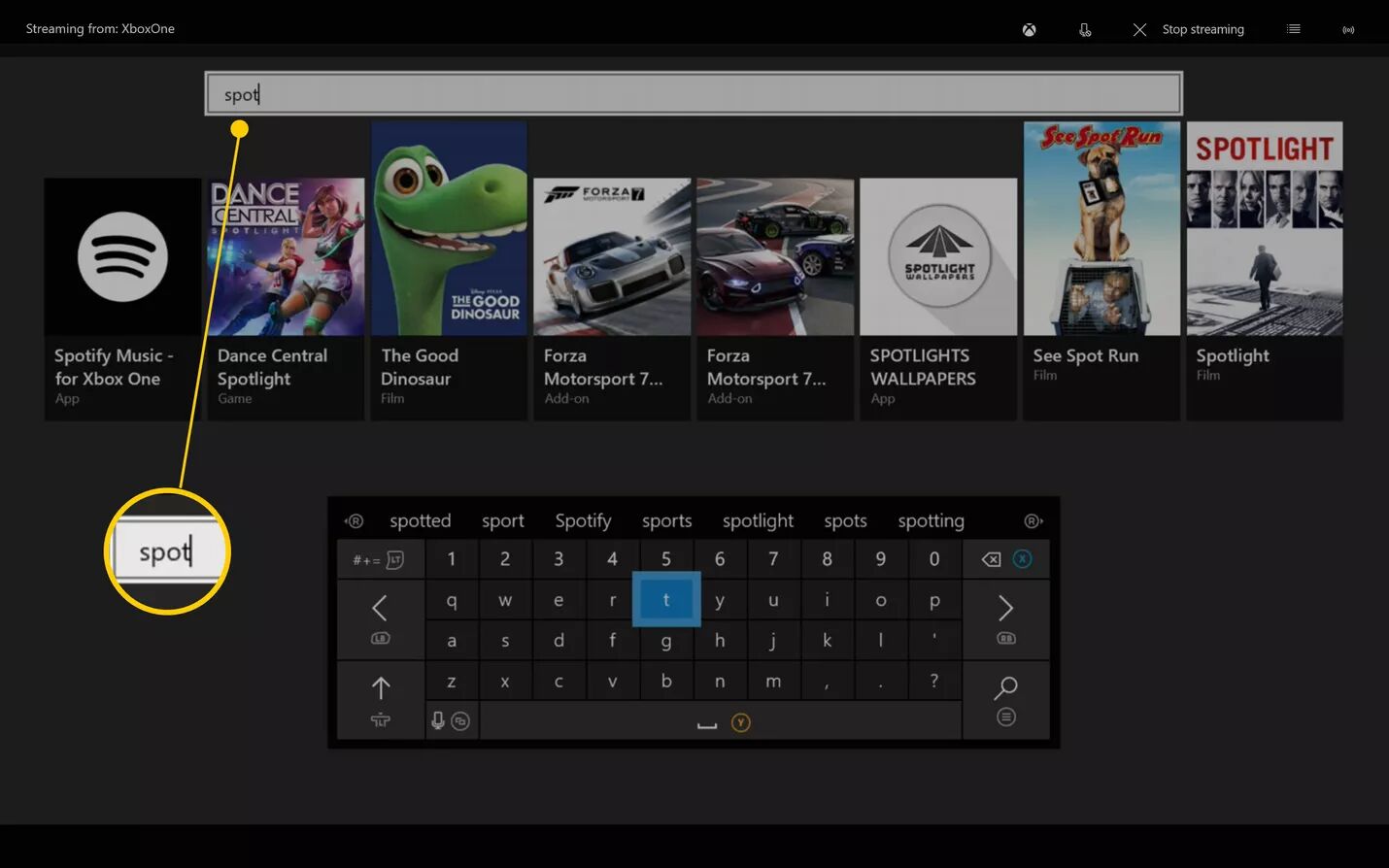Click the i key

point(827,600)
